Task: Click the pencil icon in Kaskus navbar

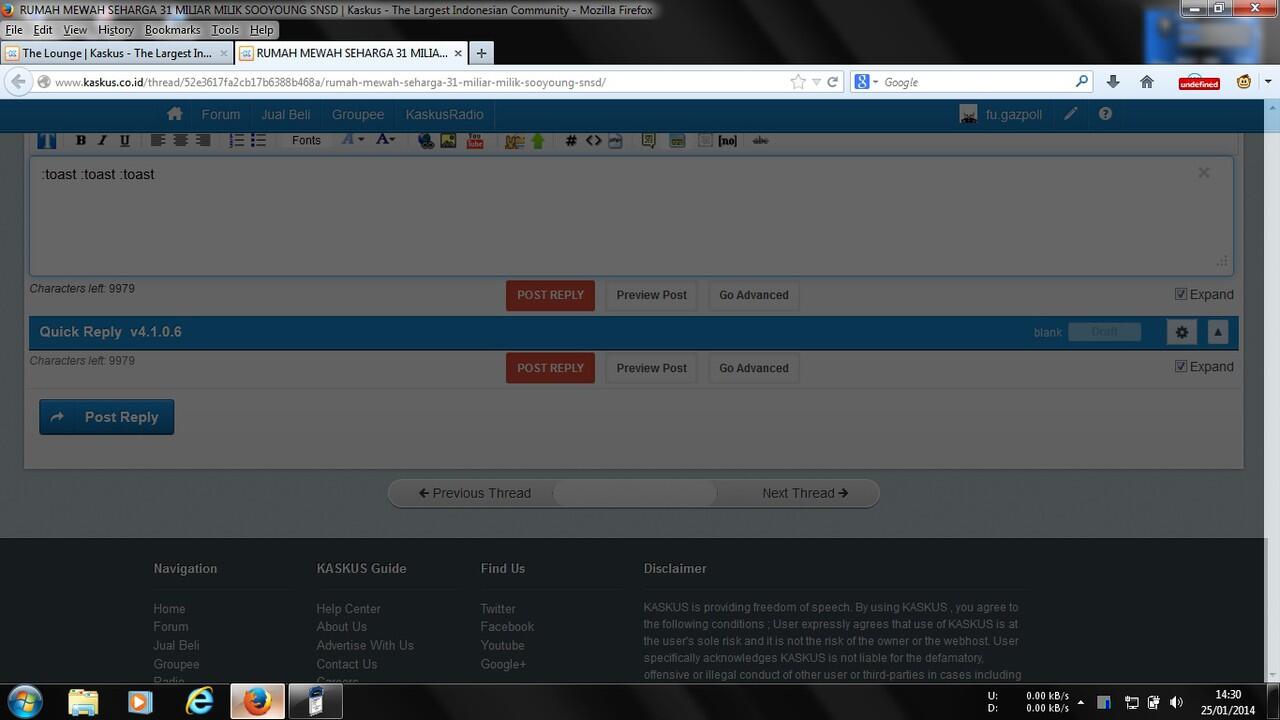Action: 1070,114
